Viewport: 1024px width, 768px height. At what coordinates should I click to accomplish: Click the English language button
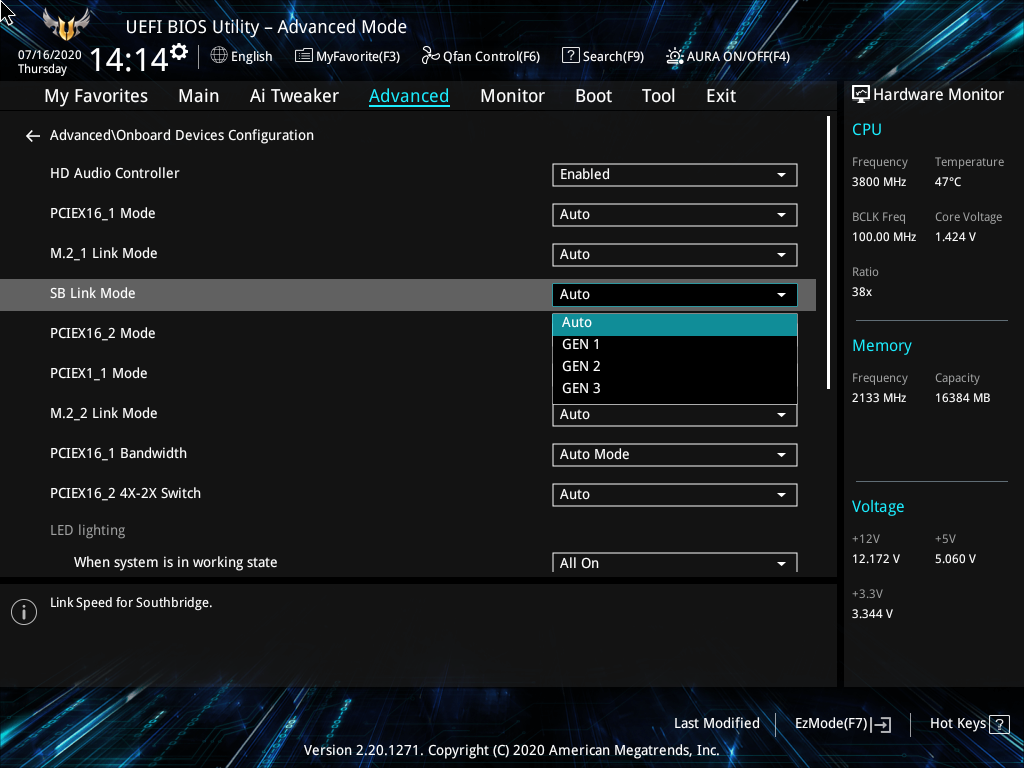tap(242, 56)
